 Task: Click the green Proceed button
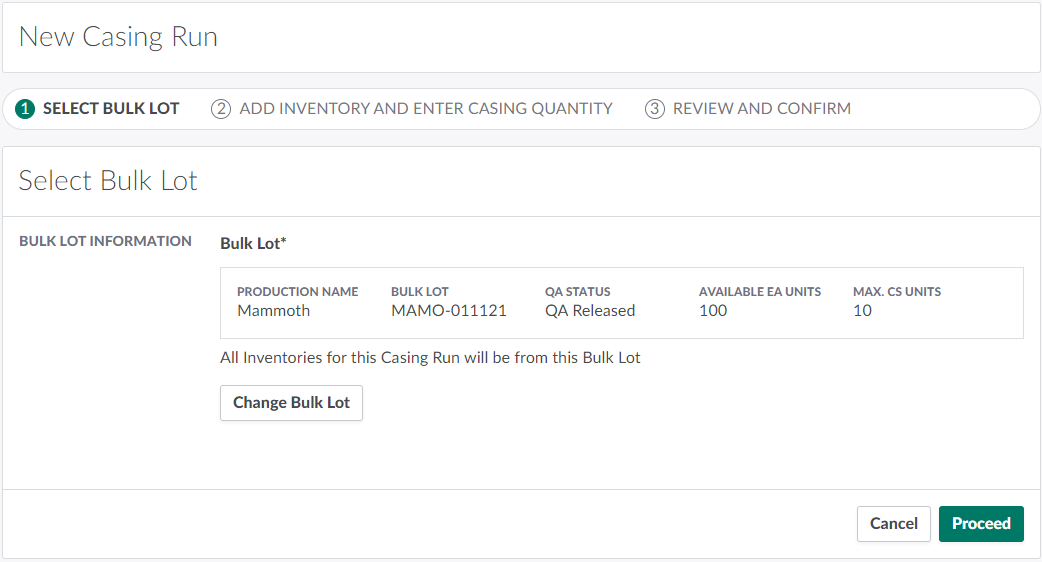point(981,524)
